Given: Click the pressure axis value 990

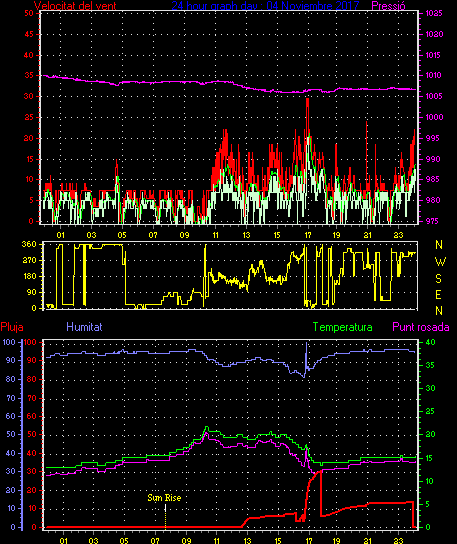Looking at the screenshot, I should [x=433, y=159].
